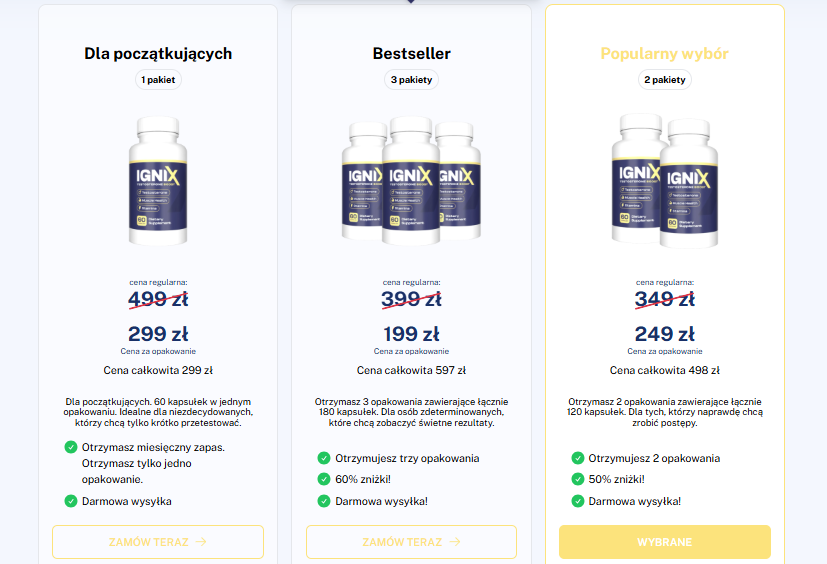The image size is (827, 564).
Task: Click checkmark beside 'Darmowa wysyłka!' in Popularny wybór plan
Action: [x=577, y=501]
